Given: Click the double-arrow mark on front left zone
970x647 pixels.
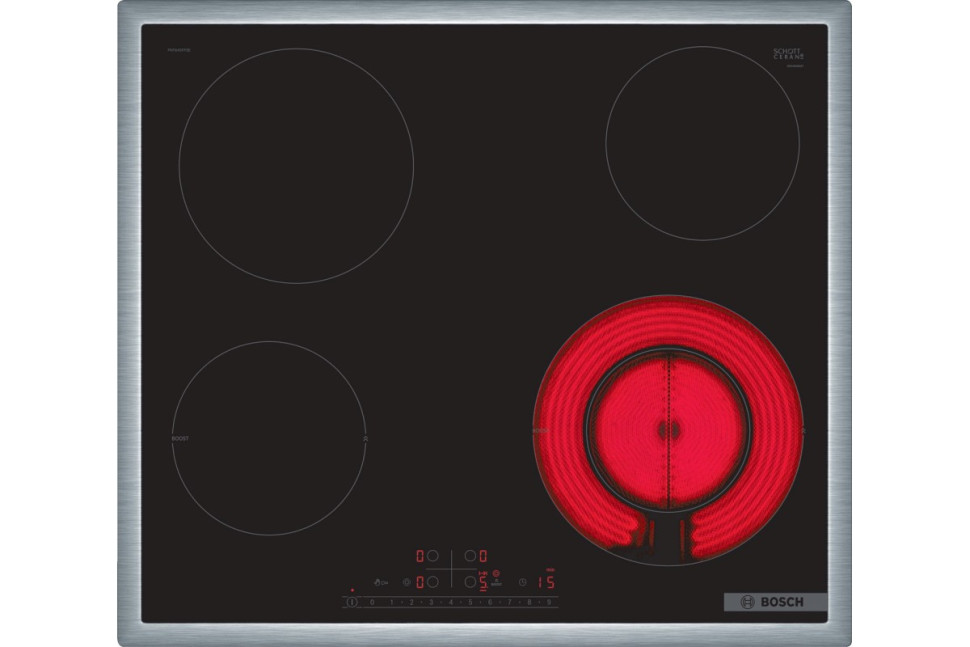Looking at the screenshot, I should (x=365, y=439).
